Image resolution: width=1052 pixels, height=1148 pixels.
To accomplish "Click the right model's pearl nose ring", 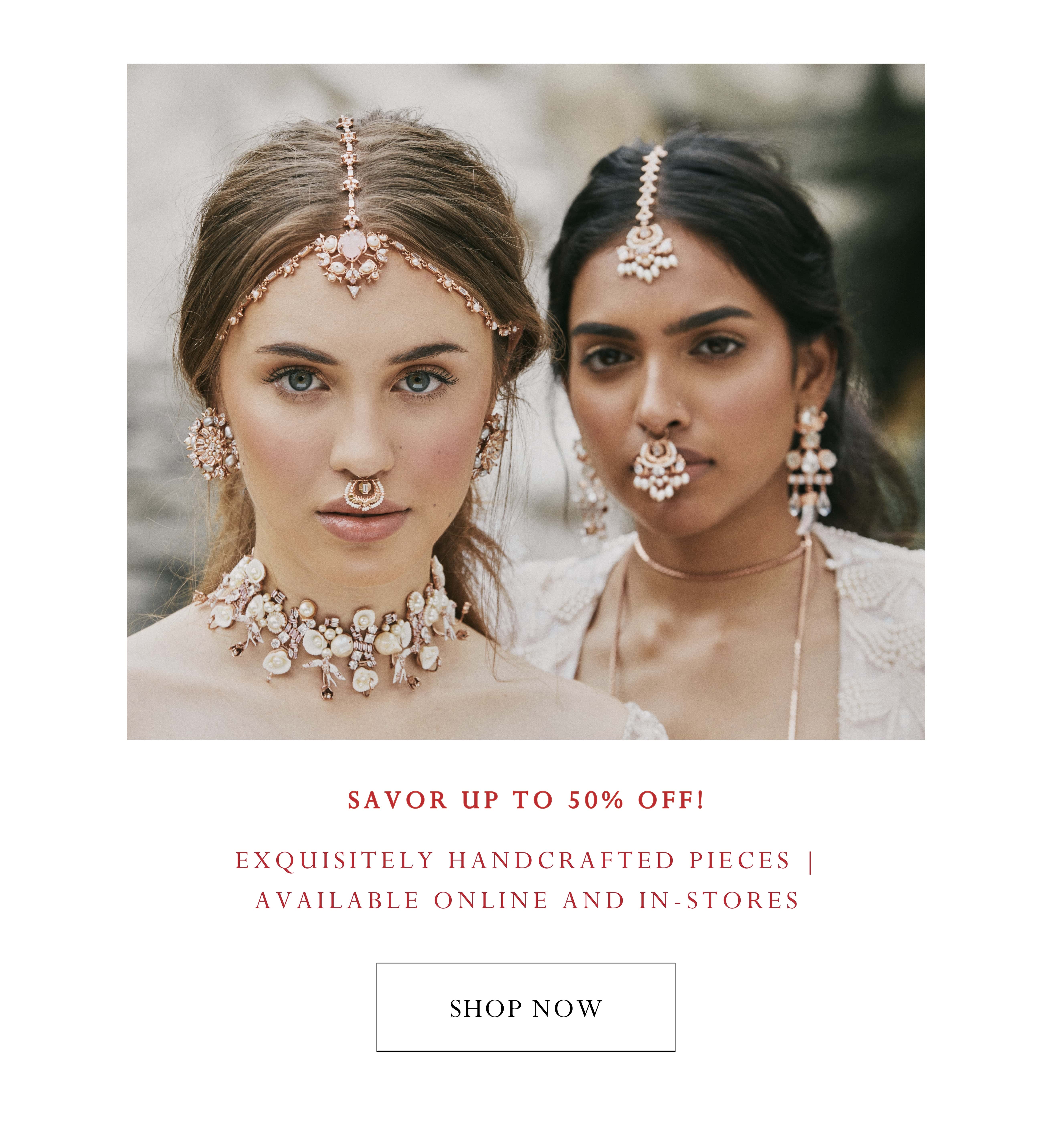I will pyautogui.click(x=661, y=467).
